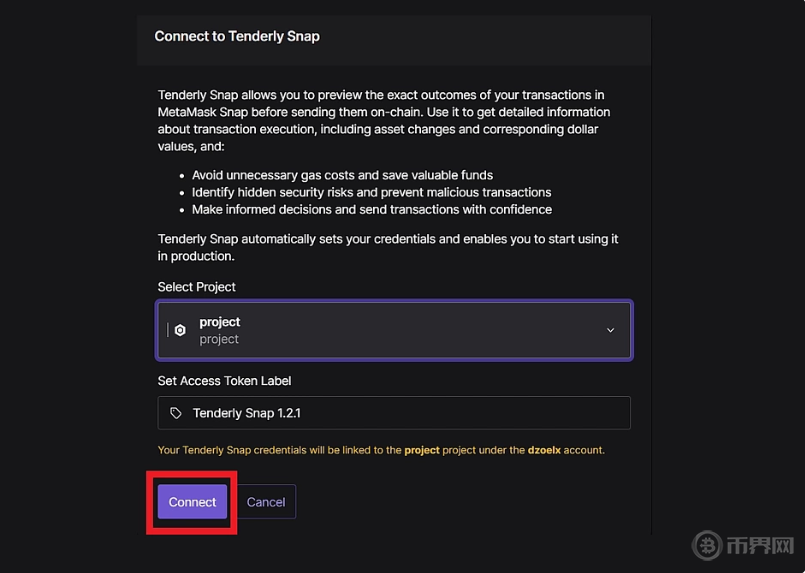This screenshot has width=805, height=573.
Task: Select the Make informed decisions bullet
Action: (371, 209)
